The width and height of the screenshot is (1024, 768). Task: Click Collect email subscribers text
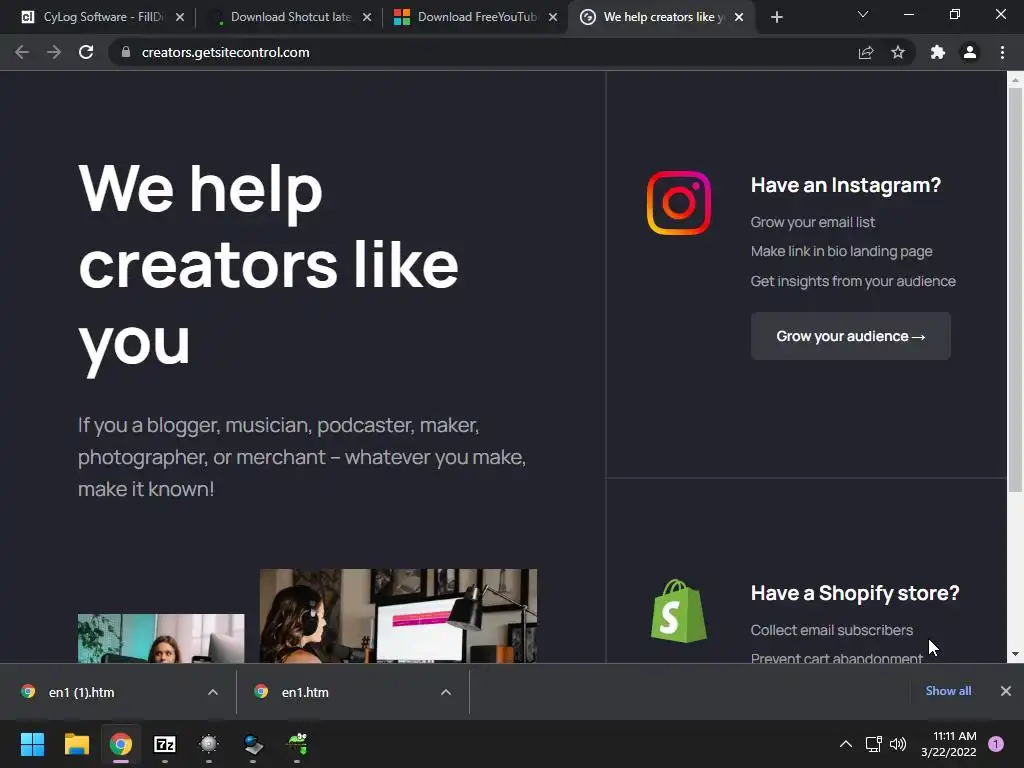tap(831, 630)
